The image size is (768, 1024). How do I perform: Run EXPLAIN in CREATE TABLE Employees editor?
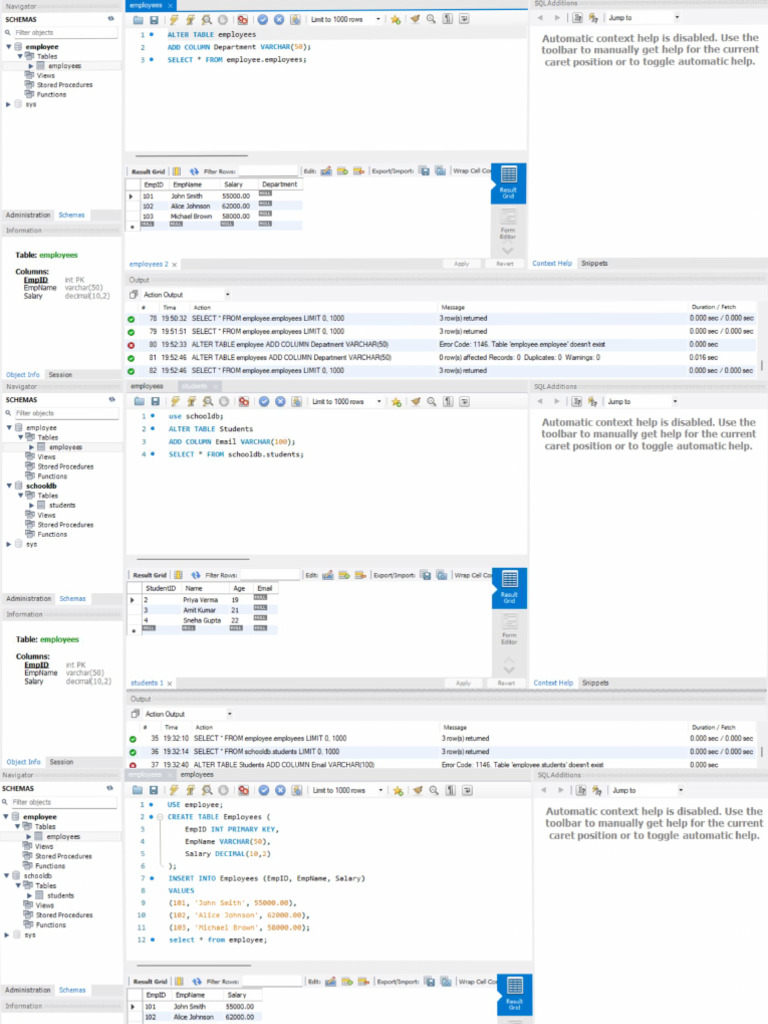(207, 791)
